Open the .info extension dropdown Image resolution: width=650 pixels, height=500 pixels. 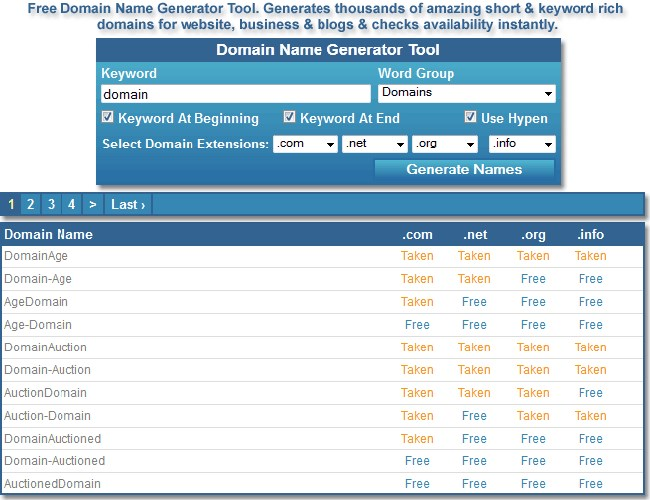point(521,144)
